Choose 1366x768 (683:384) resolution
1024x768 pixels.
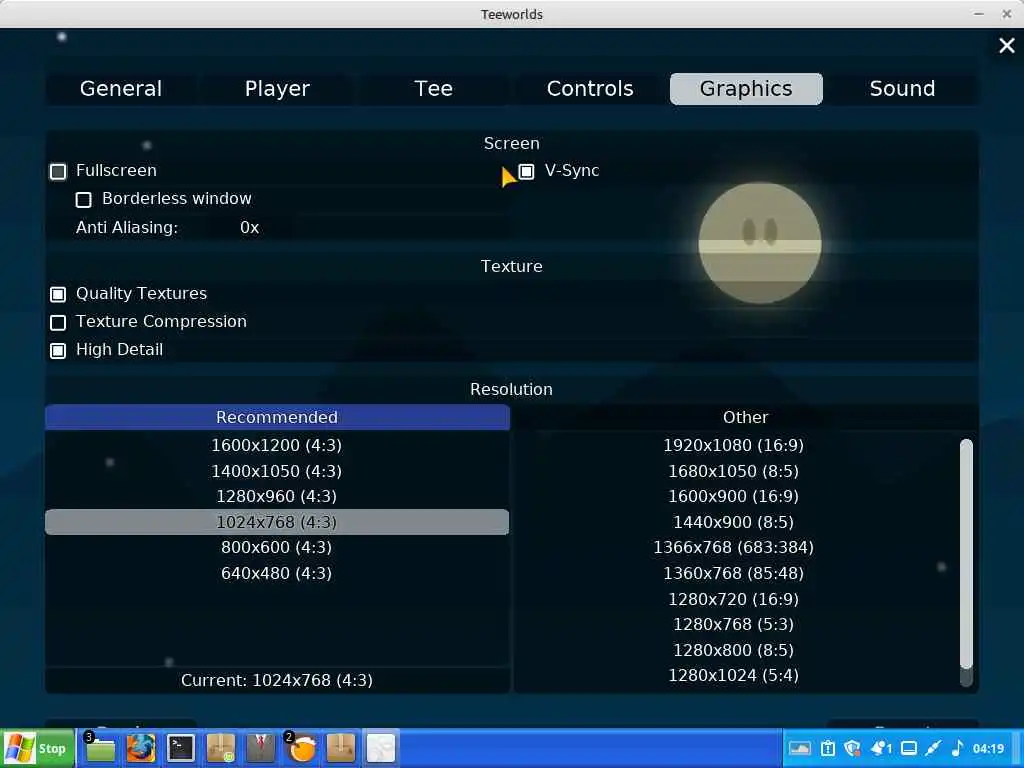(733, 547)
